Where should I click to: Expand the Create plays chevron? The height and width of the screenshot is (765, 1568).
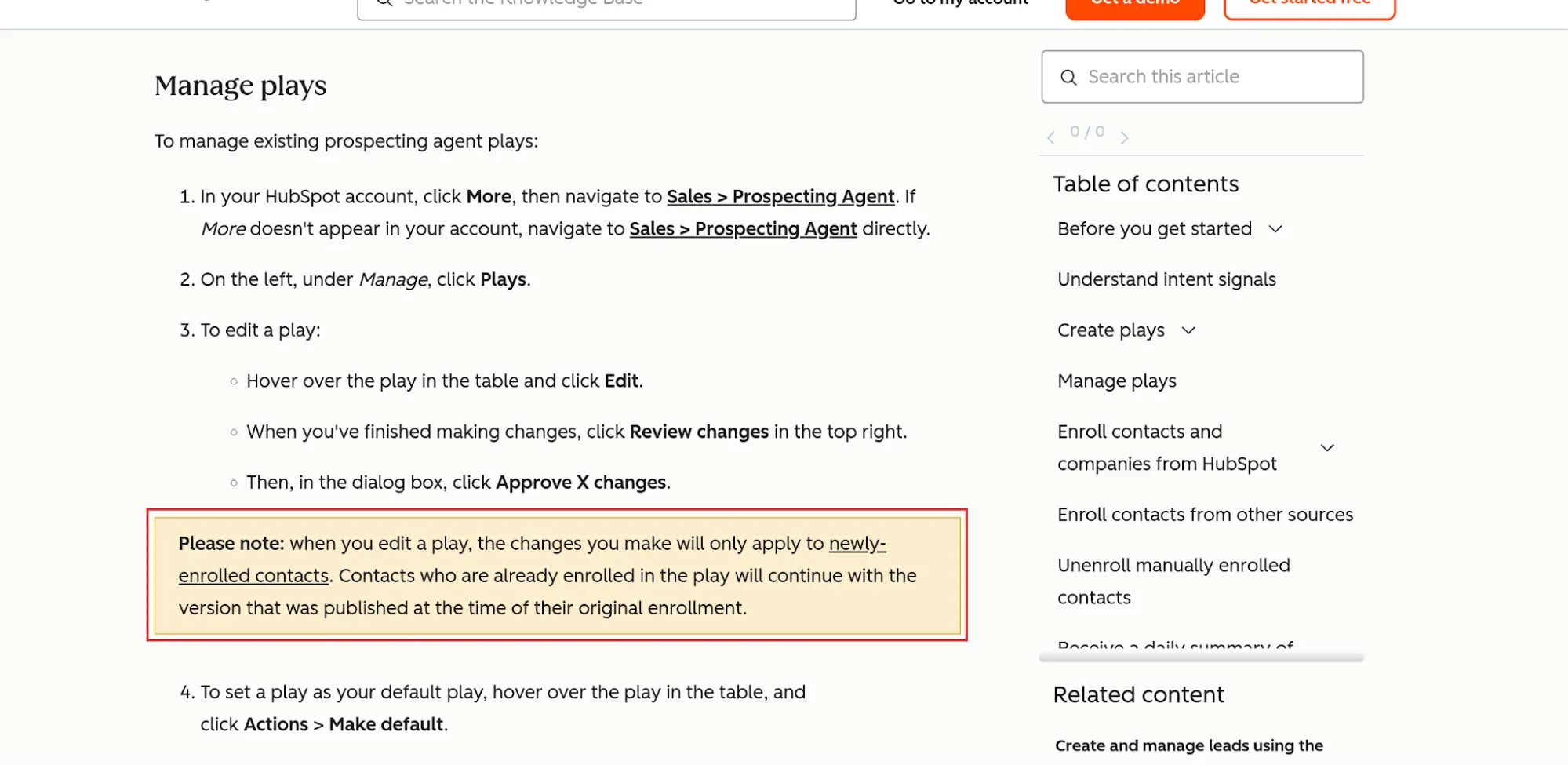tap(1188, 330)
